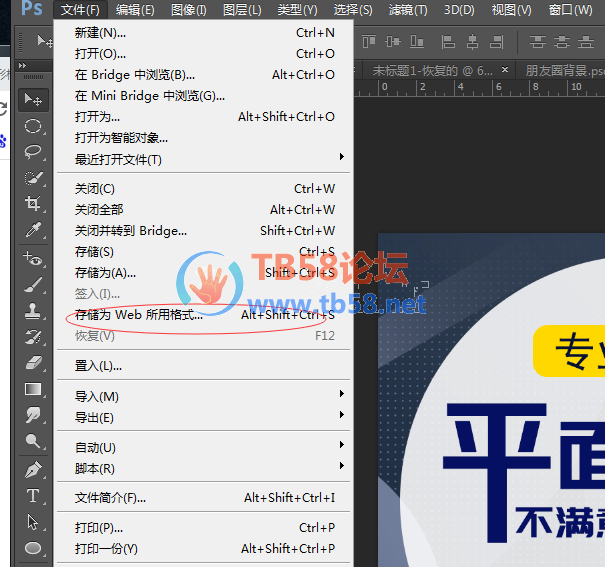Select the Gradient tool
This screenshot has width=605, height=567.
point(33,389)
